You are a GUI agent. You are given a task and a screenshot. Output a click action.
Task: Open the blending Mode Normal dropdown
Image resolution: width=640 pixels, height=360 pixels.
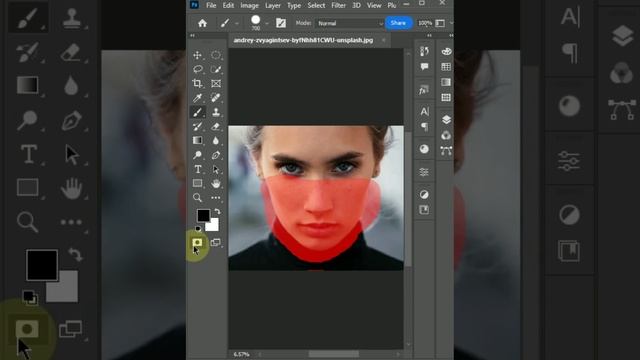click(x=350, y=23)
